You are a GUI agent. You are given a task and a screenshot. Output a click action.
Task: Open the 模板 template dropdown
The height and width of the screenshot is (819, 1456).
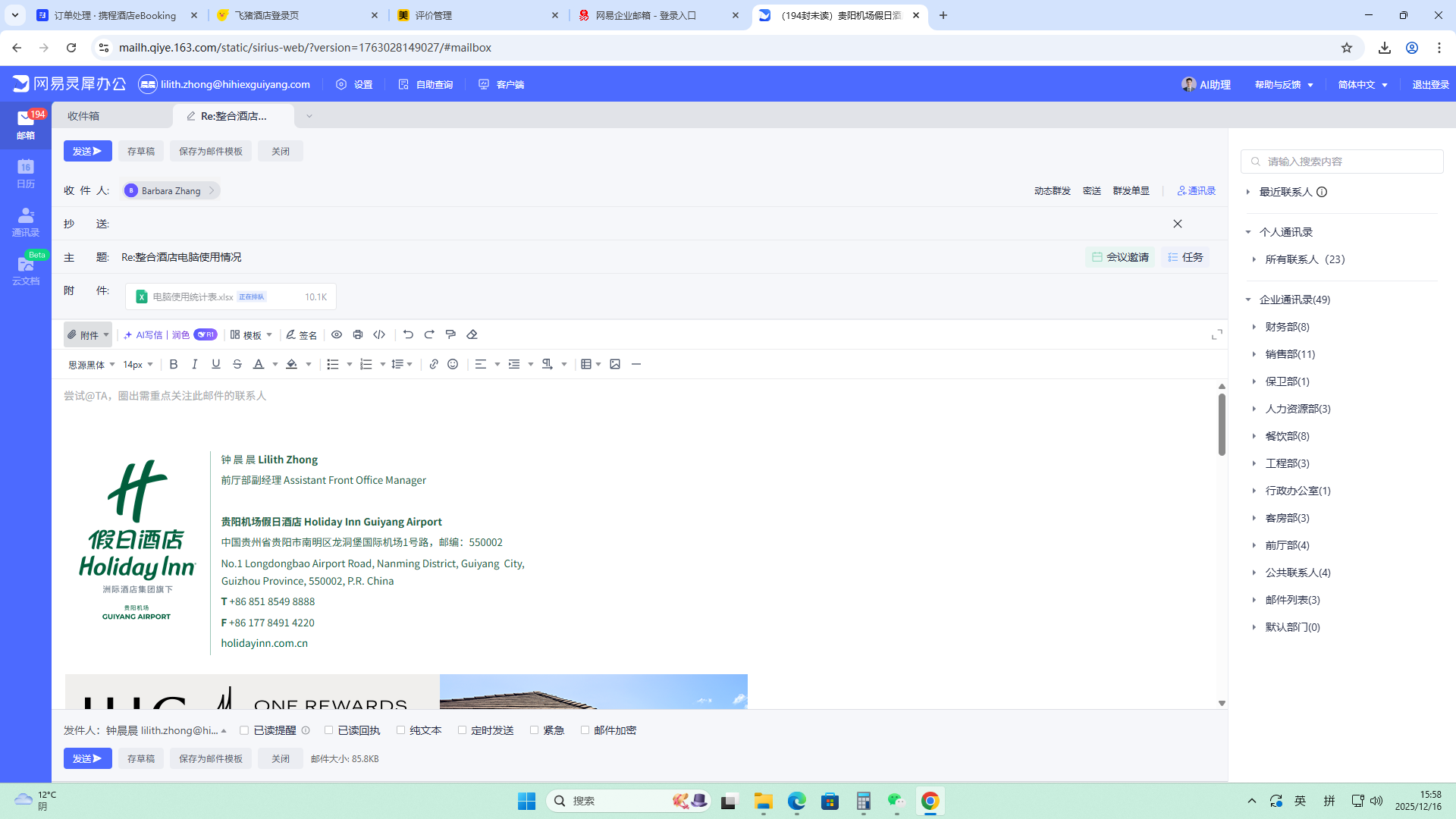tap(252, 334)
